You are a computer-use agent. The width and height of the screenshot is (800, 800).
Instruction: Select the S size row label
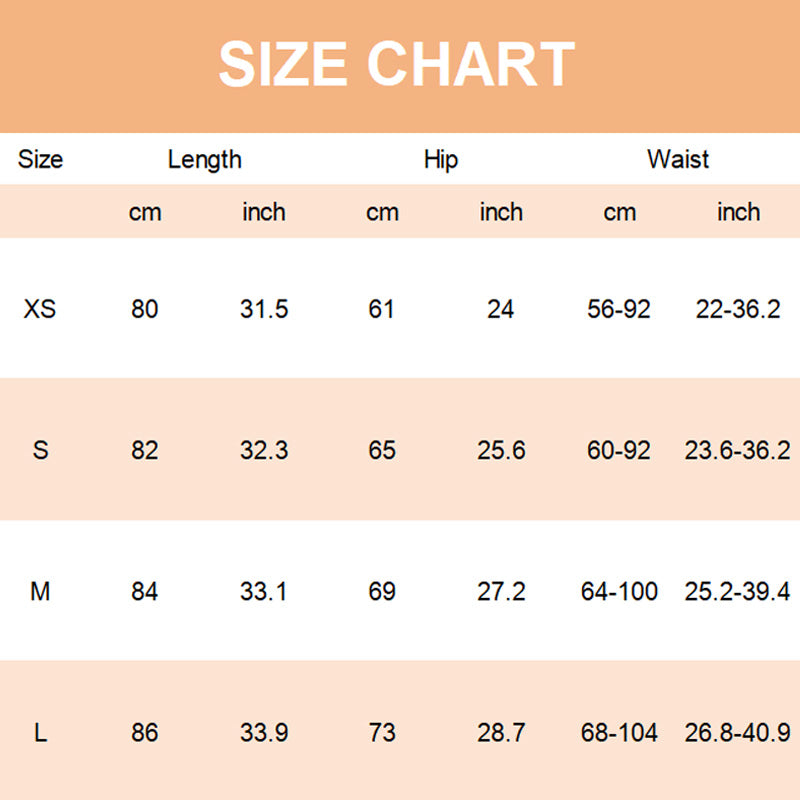click(40, 450)
